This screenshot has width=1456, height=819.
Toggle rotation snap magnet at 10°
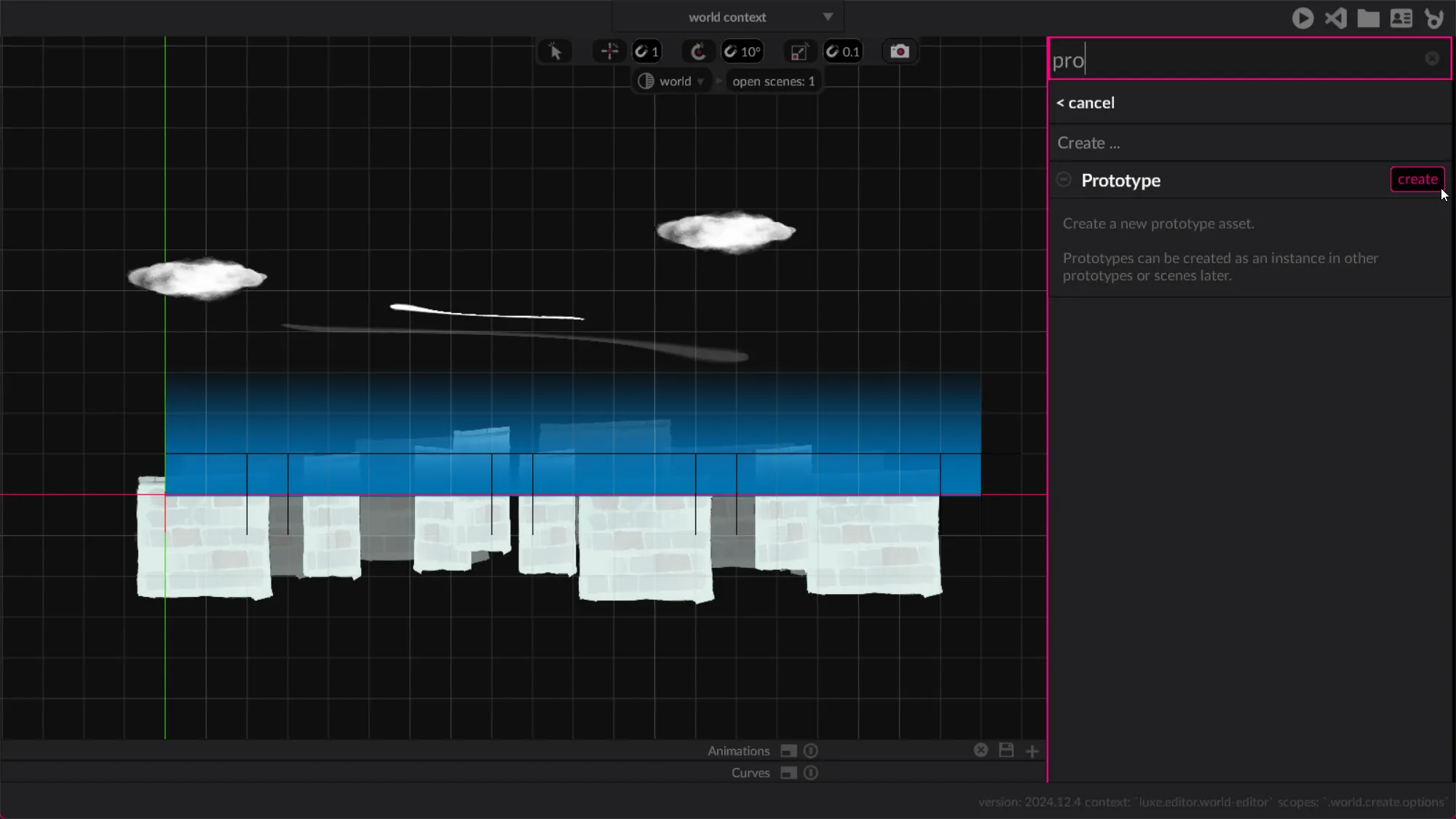(742, 52)
